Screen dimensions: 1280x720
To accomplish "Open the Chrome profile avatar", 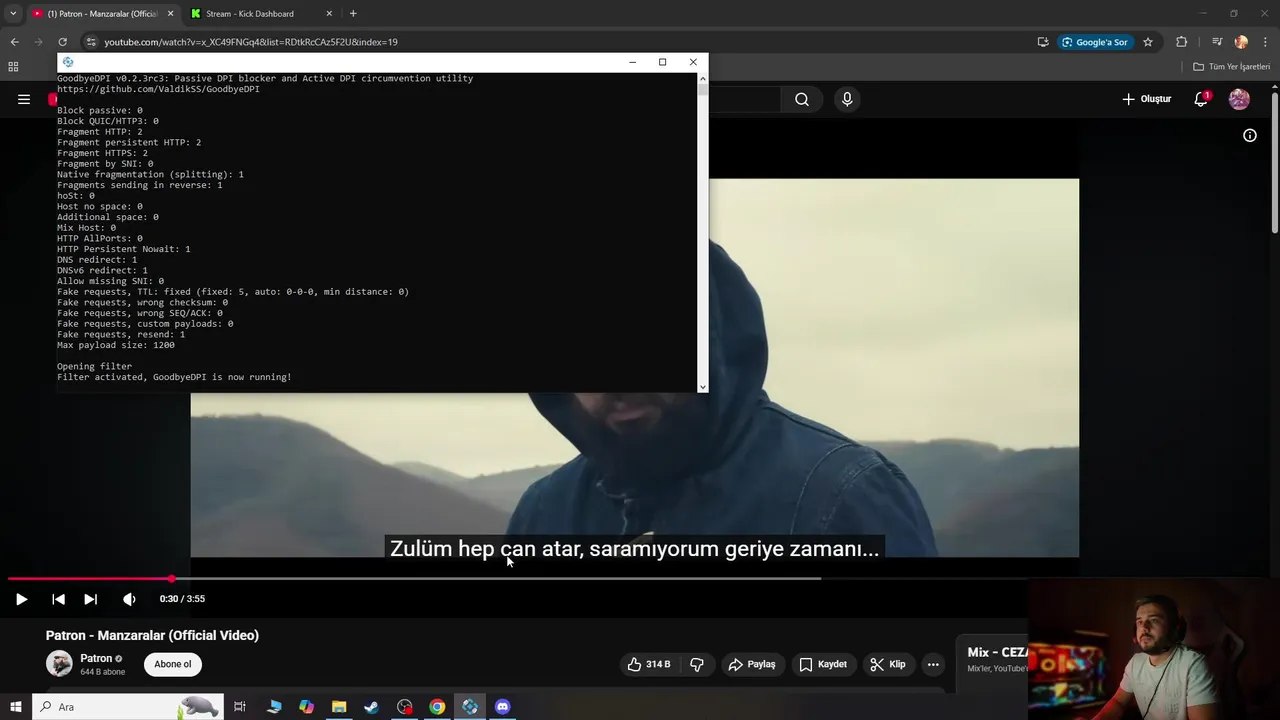I will point(1241,42).
